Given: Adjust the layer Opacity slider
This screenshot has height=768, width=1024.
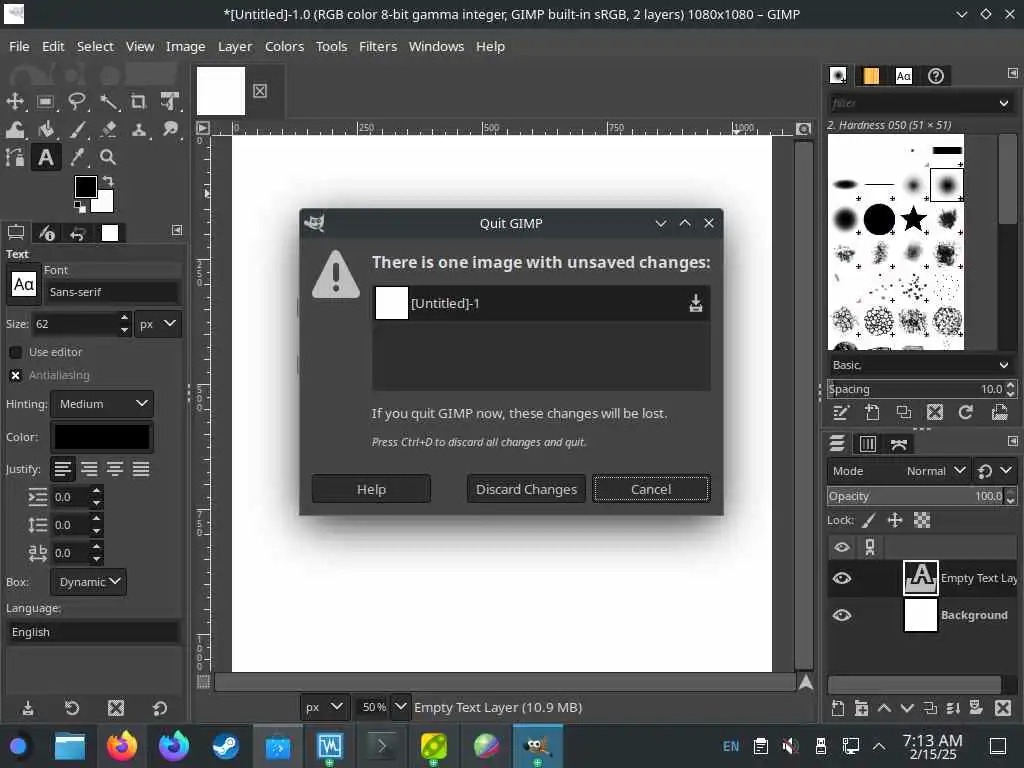Looking at the screenshot, I should tap(916, 496).
